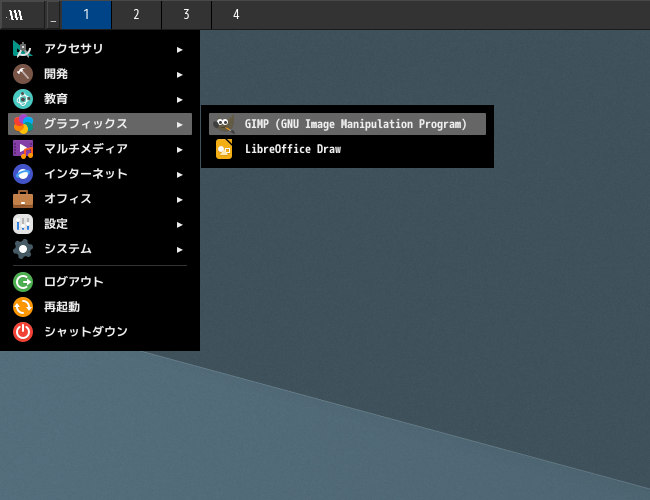Expand 設定 submenu arrow
Viewport: 650px width, 500px height.
[x=179, y=225]
